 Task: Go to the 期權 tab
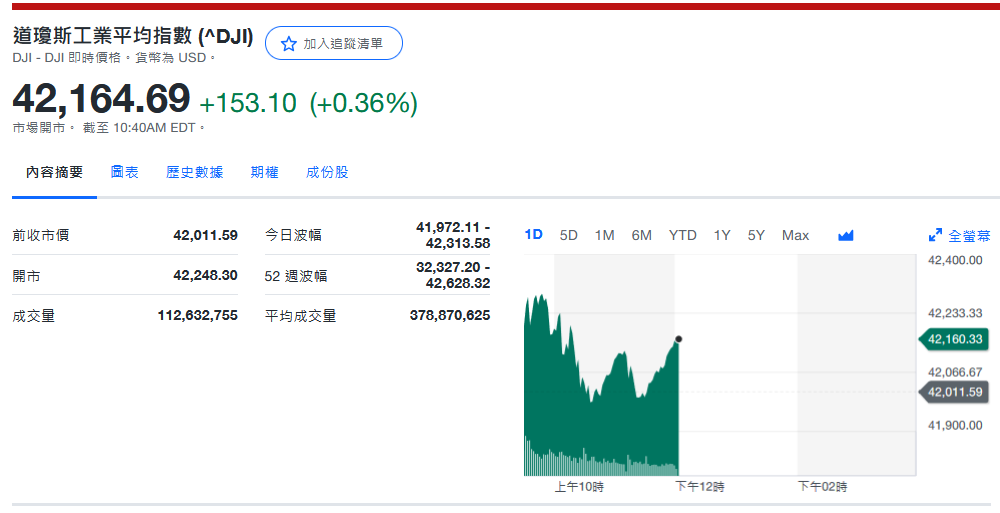coord(265,172)
